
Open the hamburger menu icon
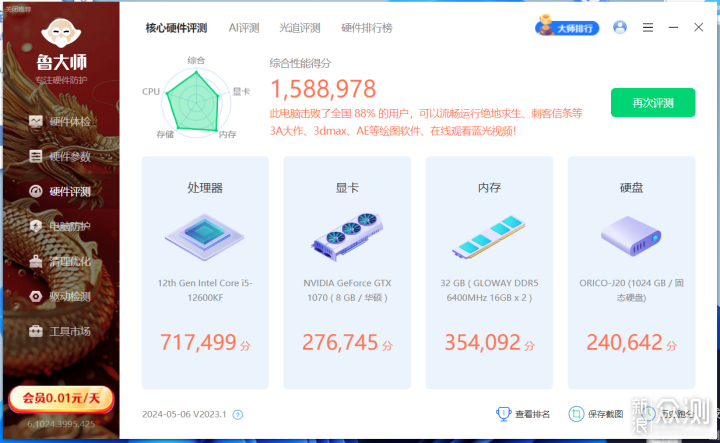(x=648, y=28)
